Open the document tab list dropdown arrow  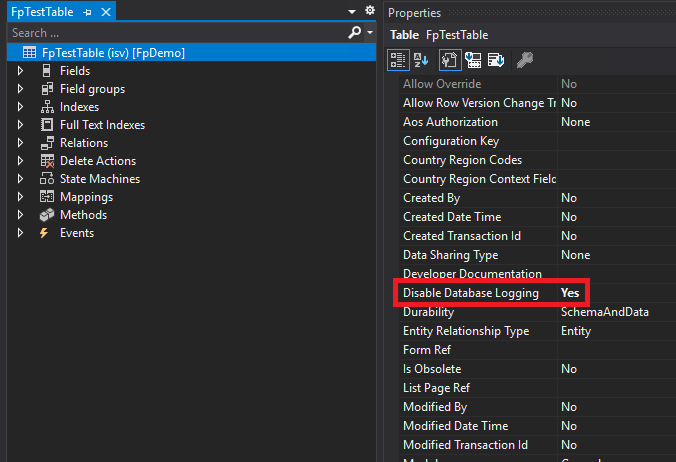coord(352,12)
